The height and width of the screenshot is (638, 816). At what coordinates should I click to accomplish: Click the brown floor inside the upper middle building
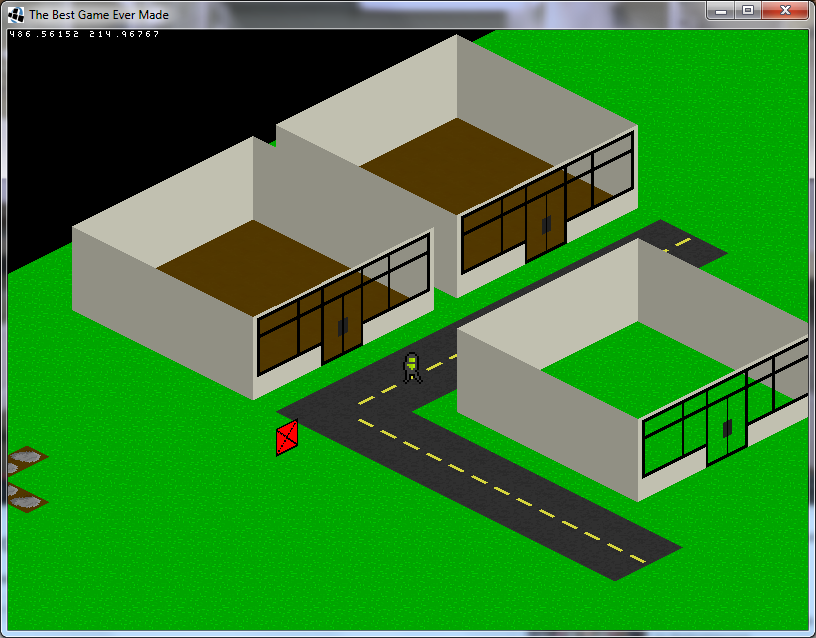coord(457,165)
